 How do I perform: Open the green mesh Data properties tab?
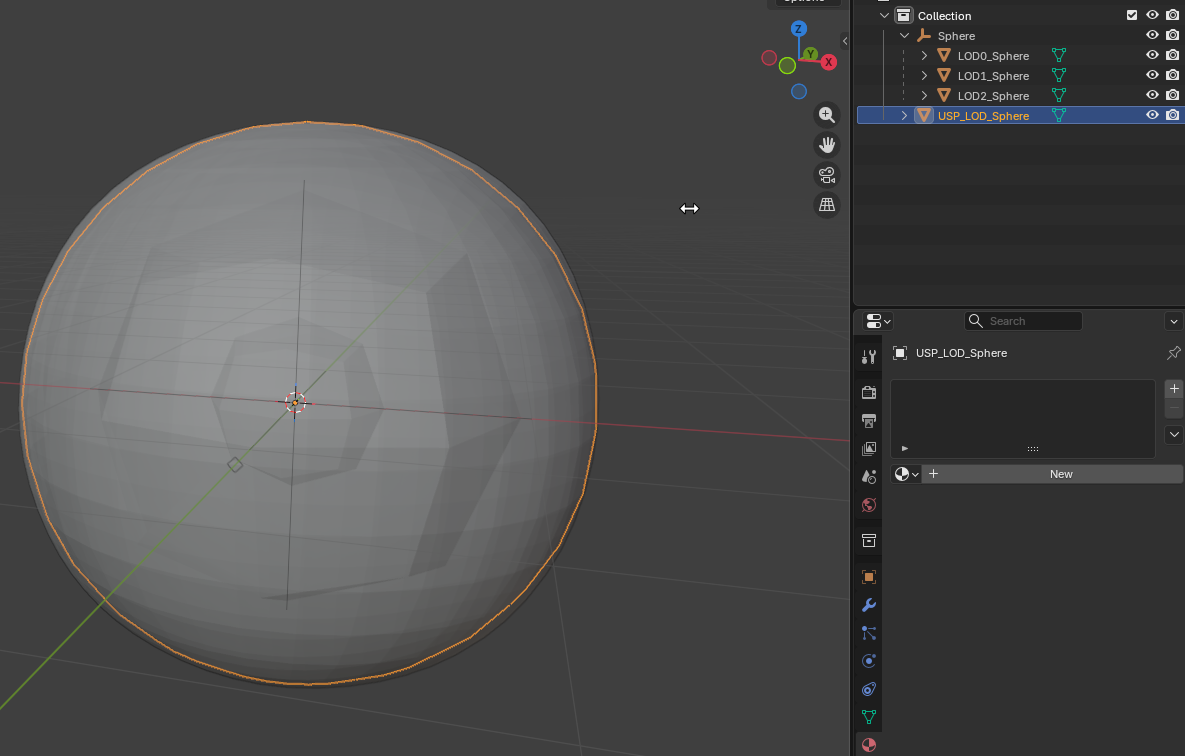[x=868, y=717]
